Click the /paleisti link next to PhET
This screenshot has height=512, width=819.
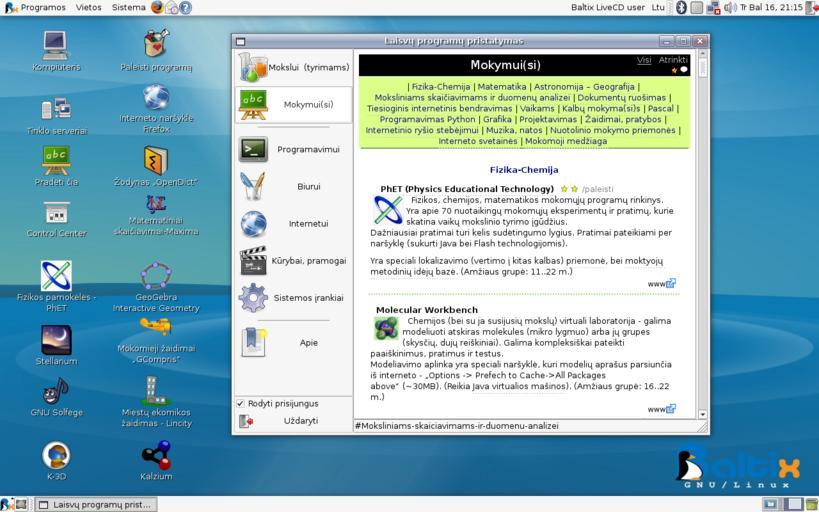pos(597,189)
